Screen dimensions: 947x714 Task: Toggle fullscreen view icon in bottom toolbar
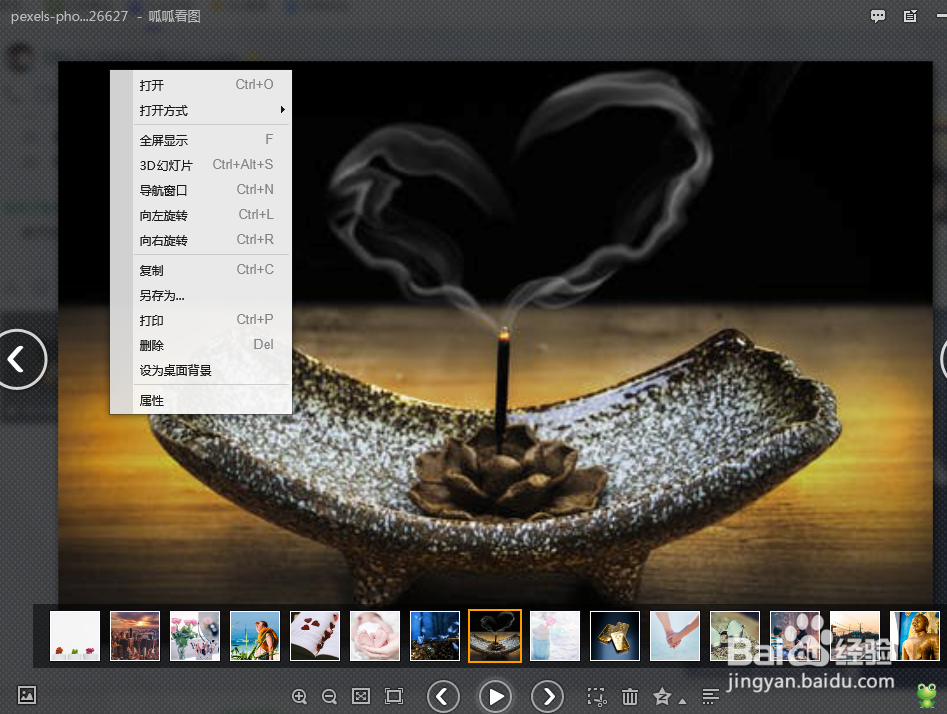(x=394, y=696)
